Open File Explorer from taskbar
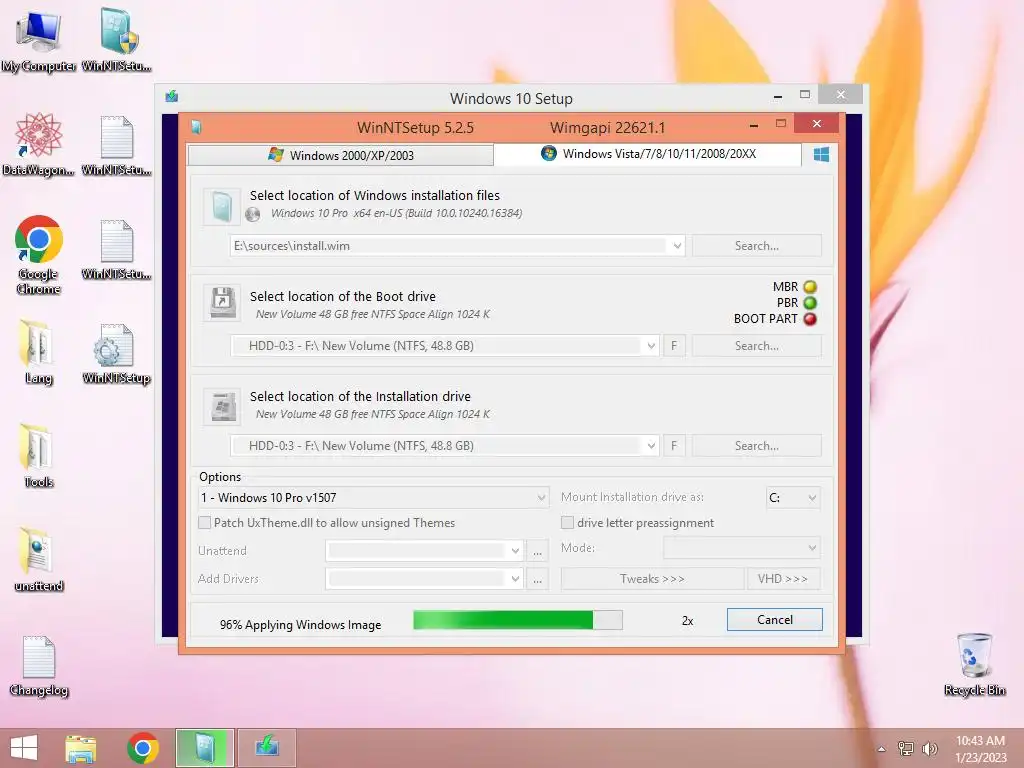Image resolution: width=1024 pixels, height=768 pixels. point(80,748)
